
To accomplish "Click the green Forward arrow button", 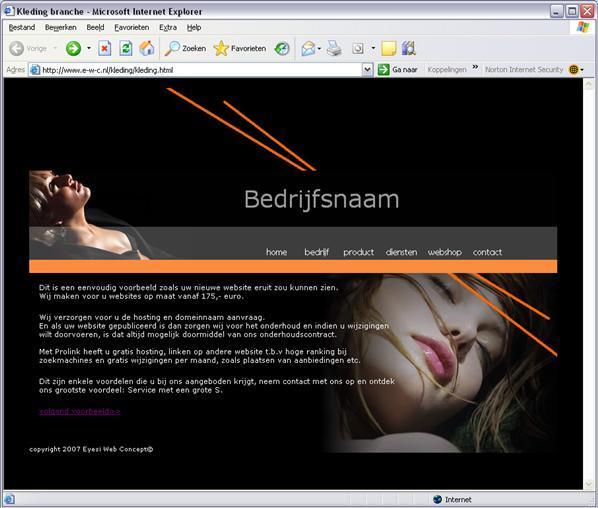I will 73,48.
